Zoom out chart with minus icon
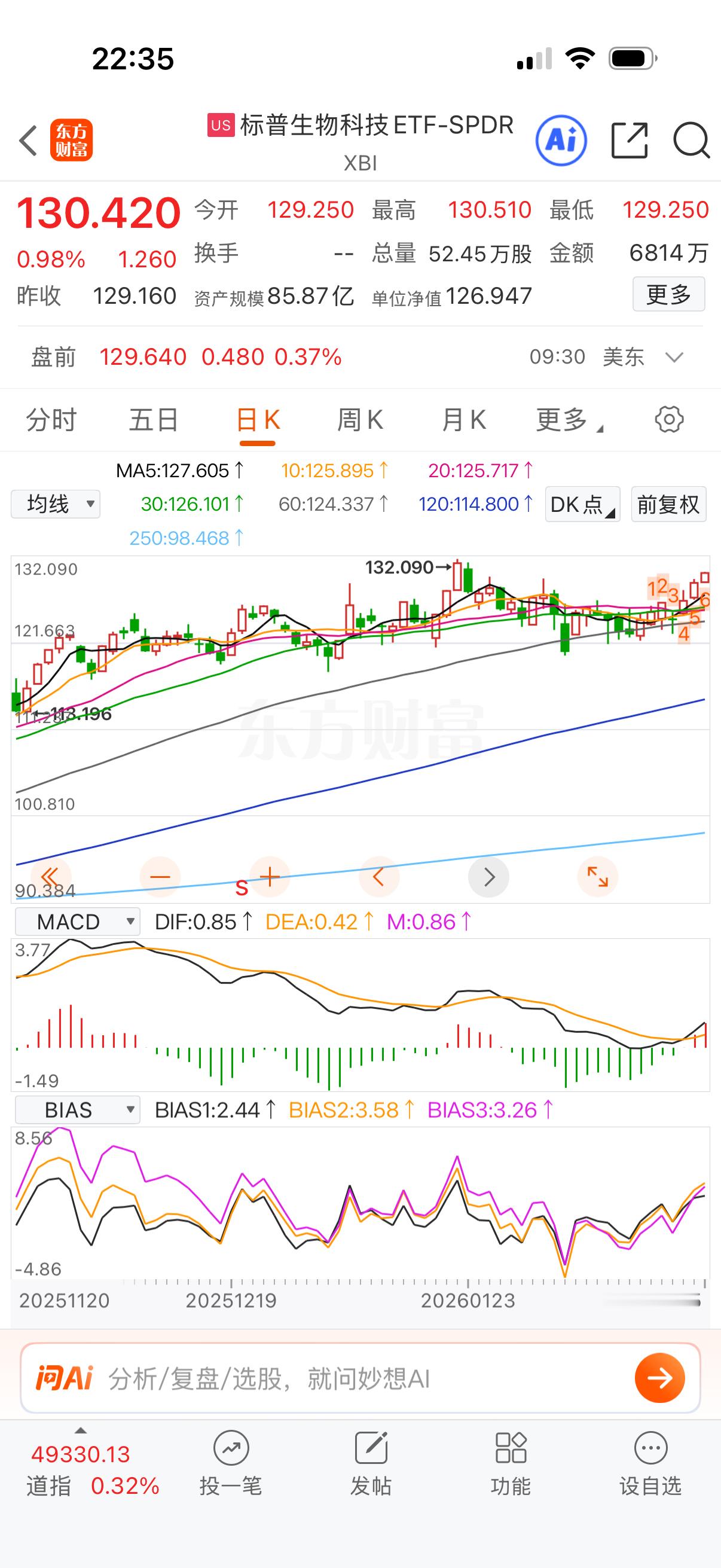Viewport: 721px width, 1568px height. point(160,877)
